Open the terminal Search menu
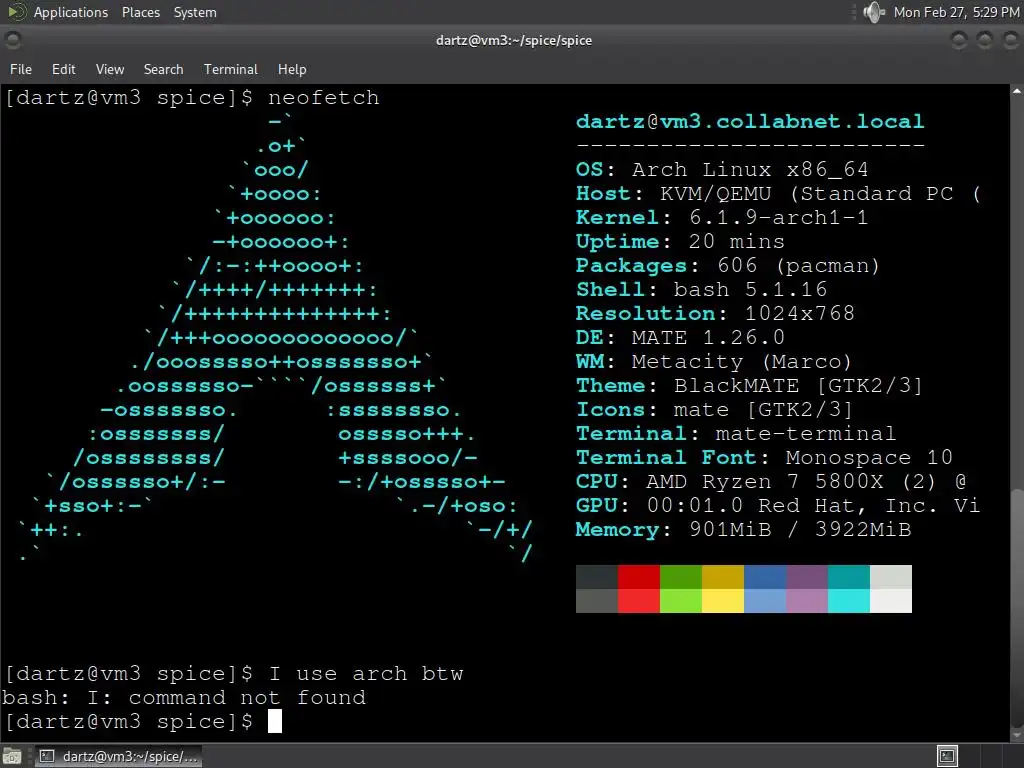Screen dimensions: 1024x768 [163, 69]
